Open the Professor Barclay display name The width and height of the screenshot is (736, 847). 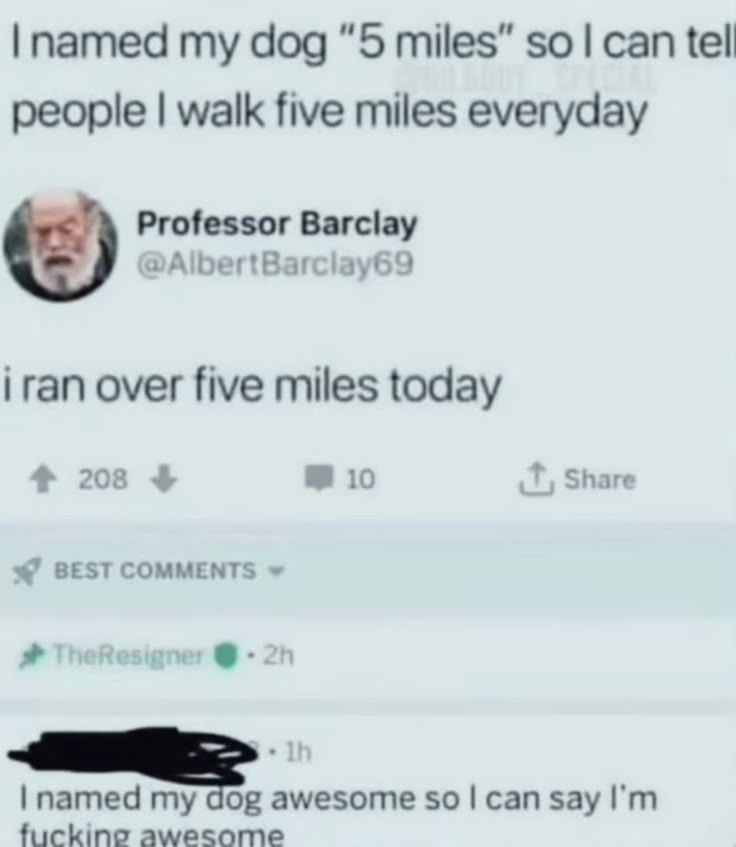[x=277, y=224]
